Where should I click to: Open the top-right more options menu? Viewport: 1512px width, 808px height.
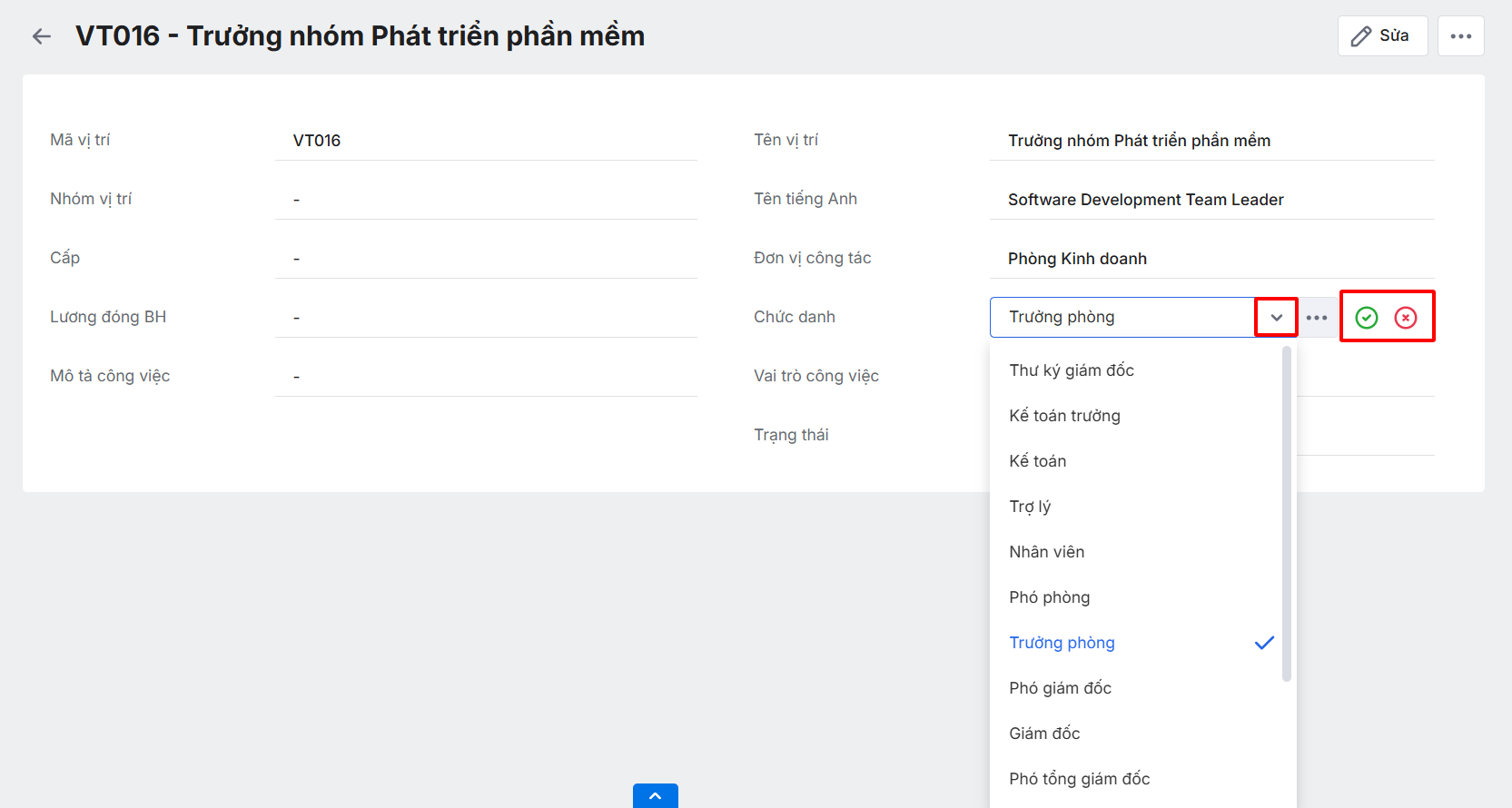1460,36
